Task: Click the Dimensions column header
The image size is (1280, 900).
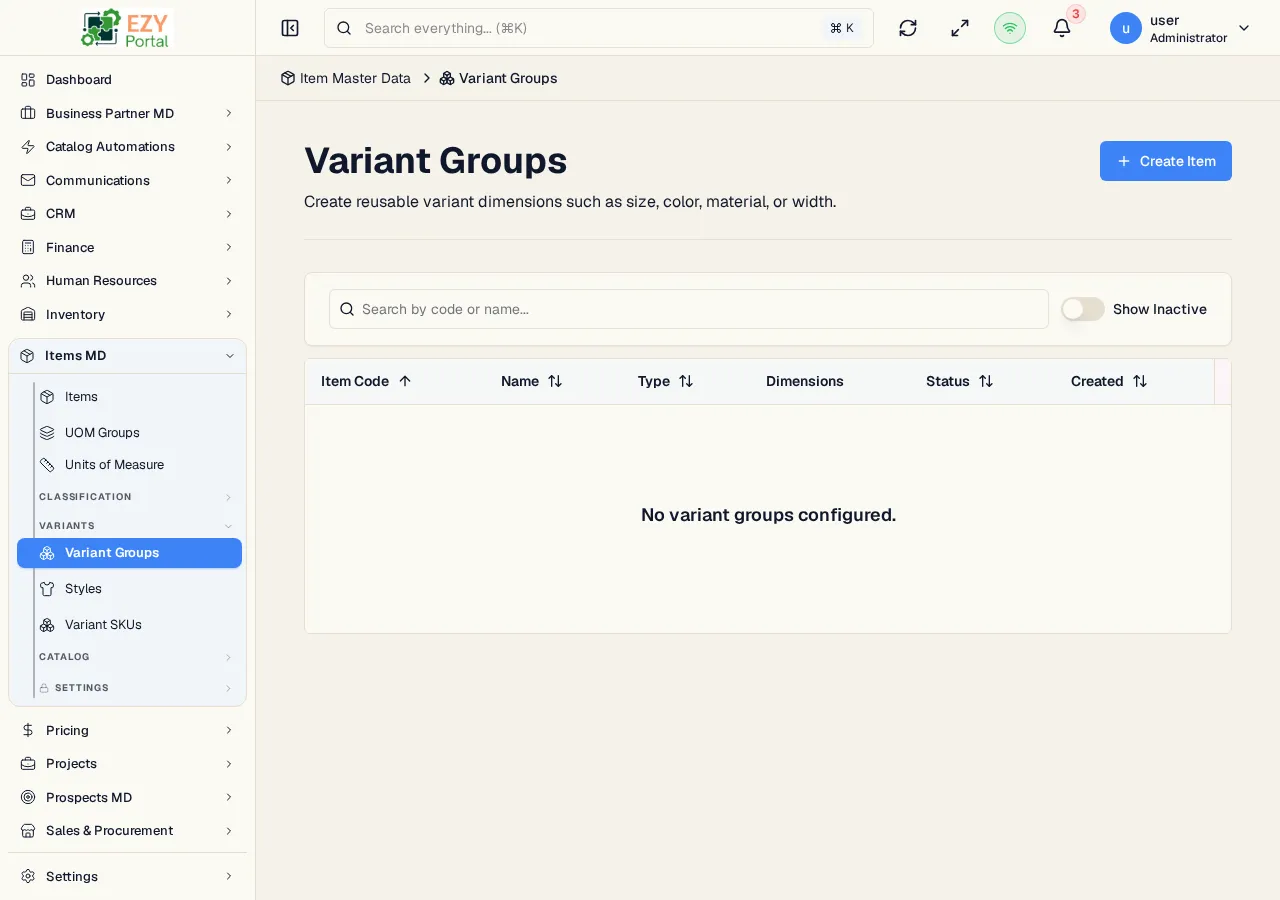Action: click(805, 381)
